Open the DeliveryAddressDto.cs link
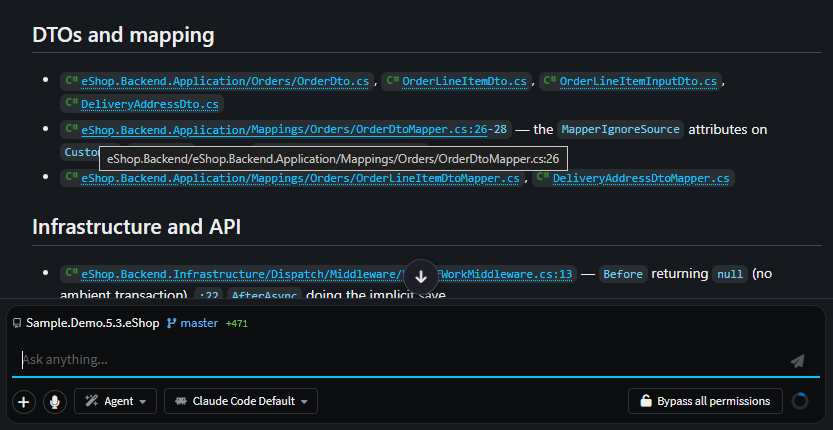 click(149, 104)
